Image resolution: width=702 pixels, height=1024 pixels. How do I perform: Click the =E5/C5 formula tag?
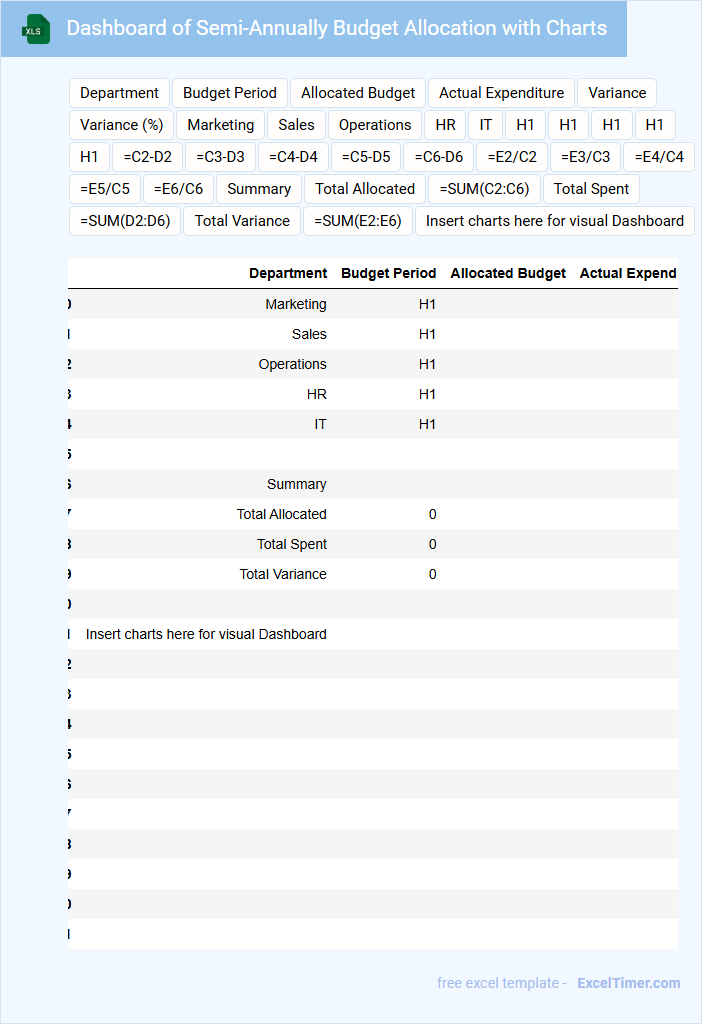point(105,189)
